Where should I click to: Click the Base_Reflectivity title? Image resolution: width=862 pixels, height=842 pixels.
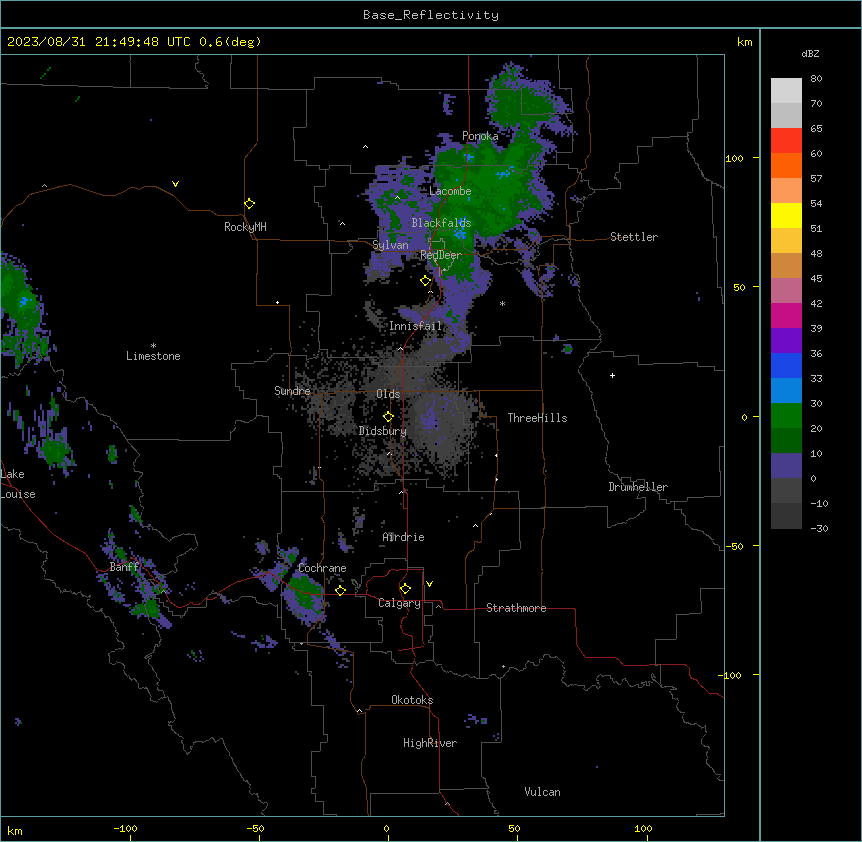coord(431,15)
